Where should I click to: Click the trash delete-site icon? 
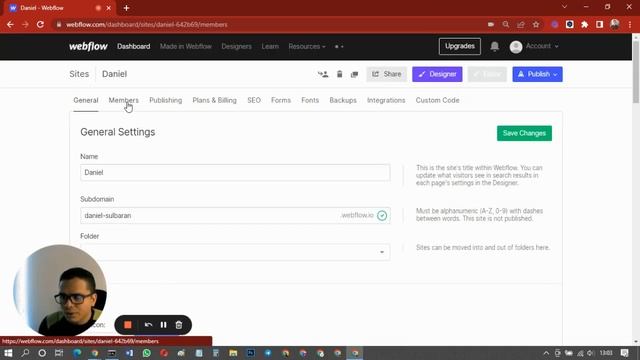(x=340, y=74)
